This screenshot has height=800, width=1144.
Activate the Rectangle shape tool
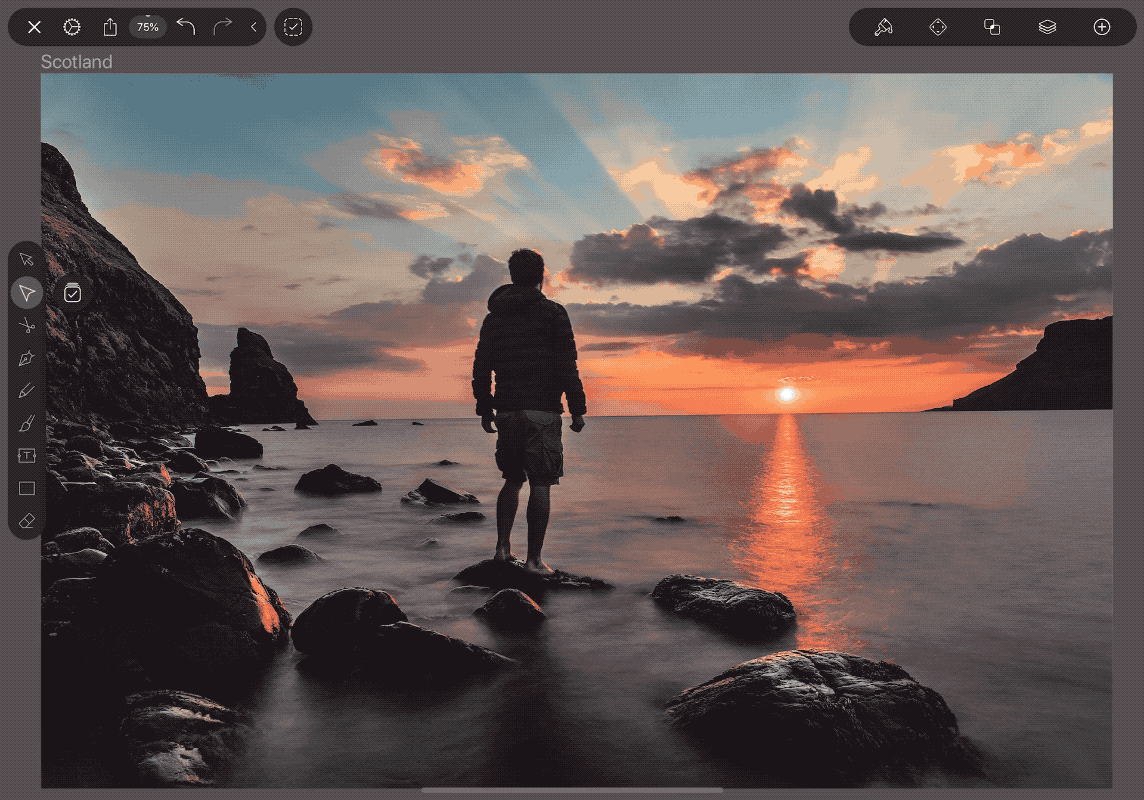27,489
